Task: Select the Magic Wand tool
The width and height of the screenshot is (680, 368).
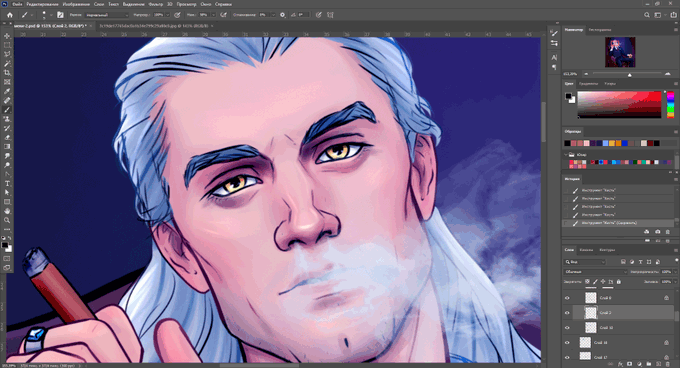Action: pos(7,64)
